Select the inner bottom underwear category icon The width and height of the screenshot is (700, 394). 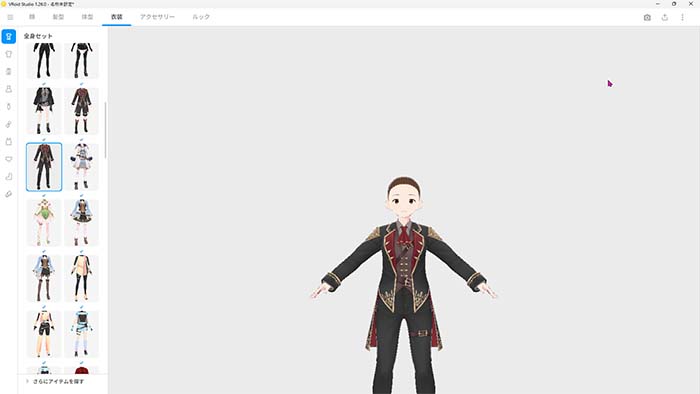tap(8, 159)
